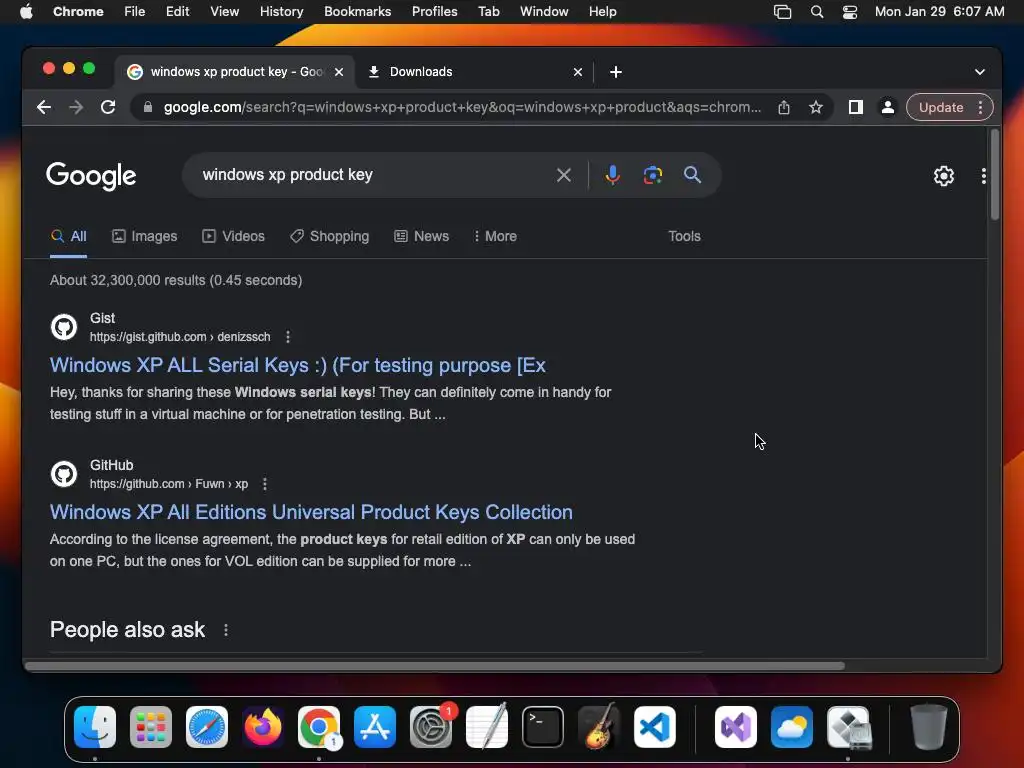1024x768 pixels.
Task: Expand the More search filters
Action: 495,236
